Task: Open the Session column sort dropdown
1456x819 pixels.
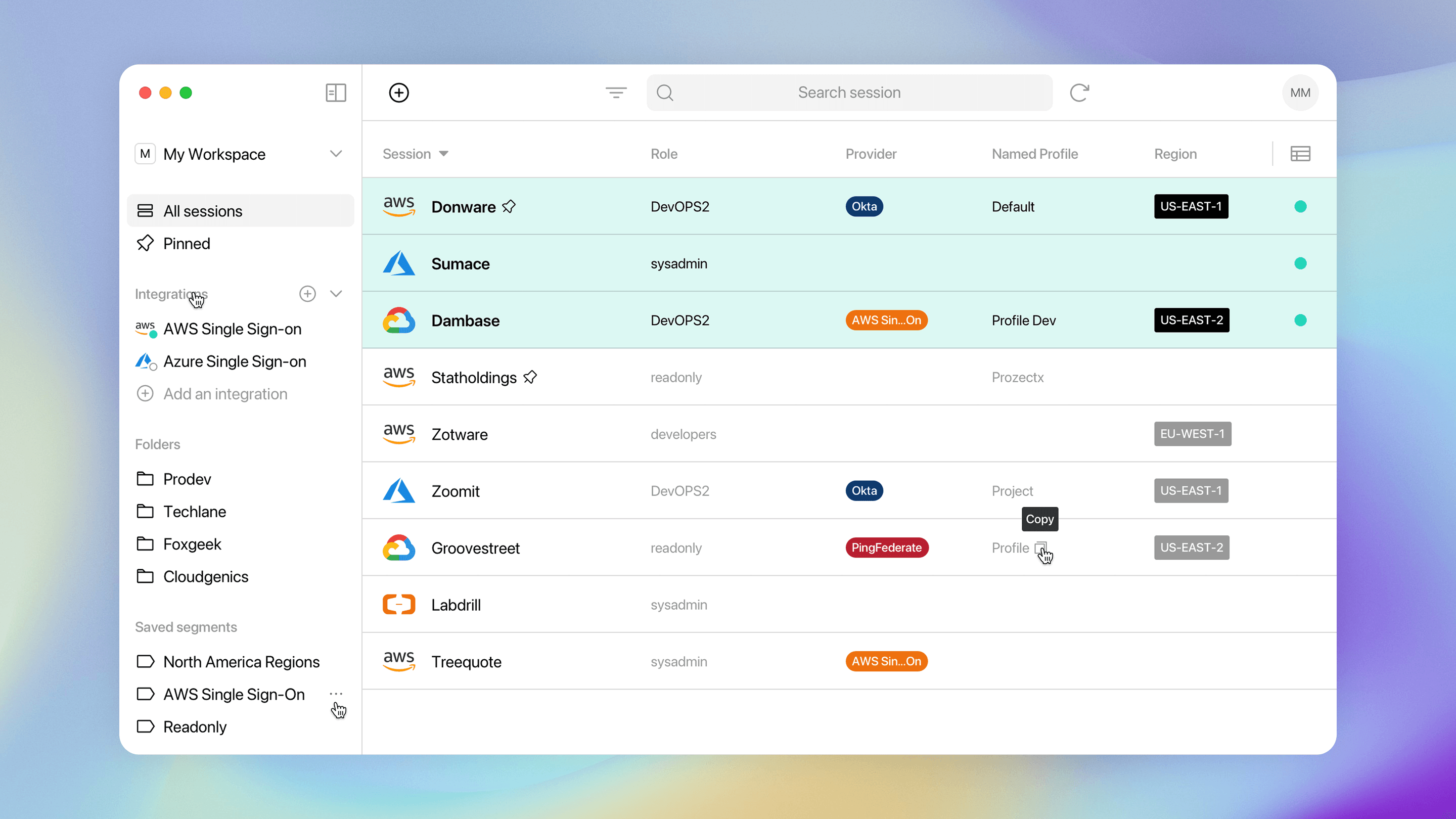Action: pyautogui.click(x=444, y=153)
